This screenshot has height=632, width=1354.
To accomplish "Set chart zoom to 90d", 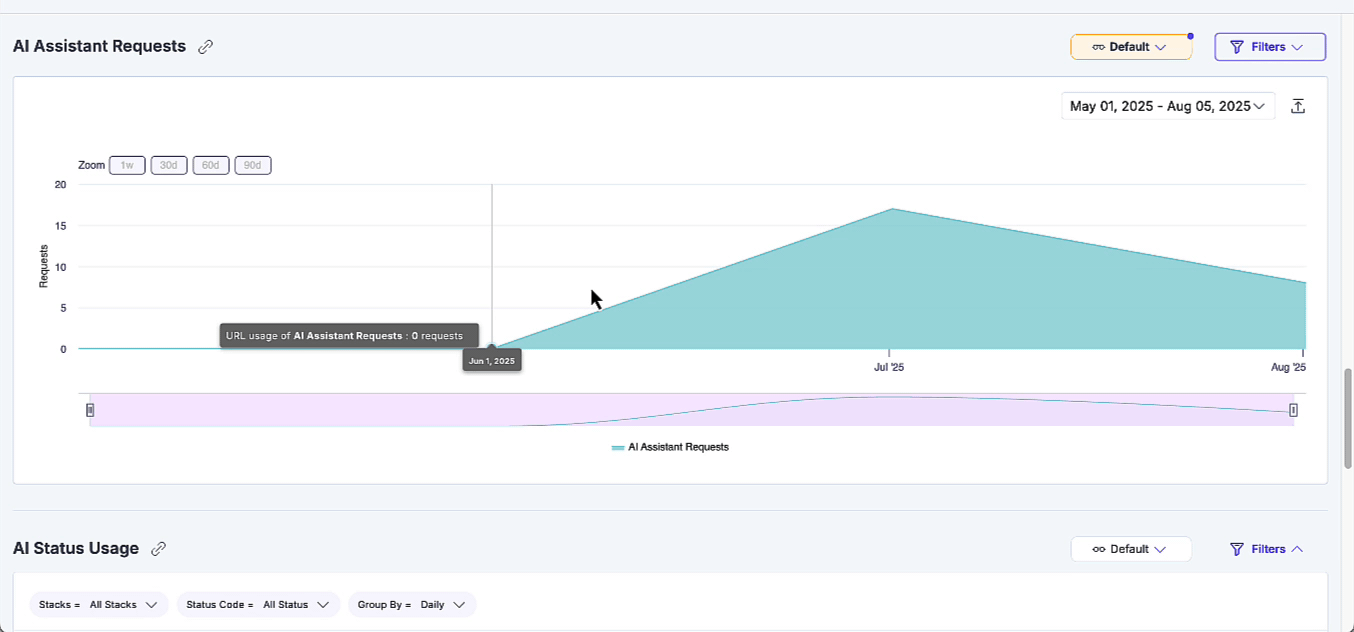I will pyautogui.click(x=253, y=165).
